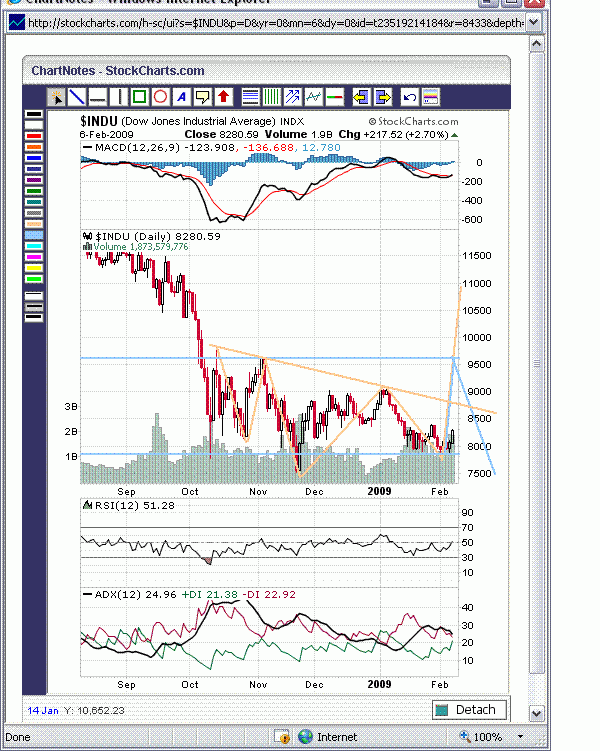Click the vertical scrollbar down arrow
Viewport: 600px width, 751px height.
coord(536,714)
